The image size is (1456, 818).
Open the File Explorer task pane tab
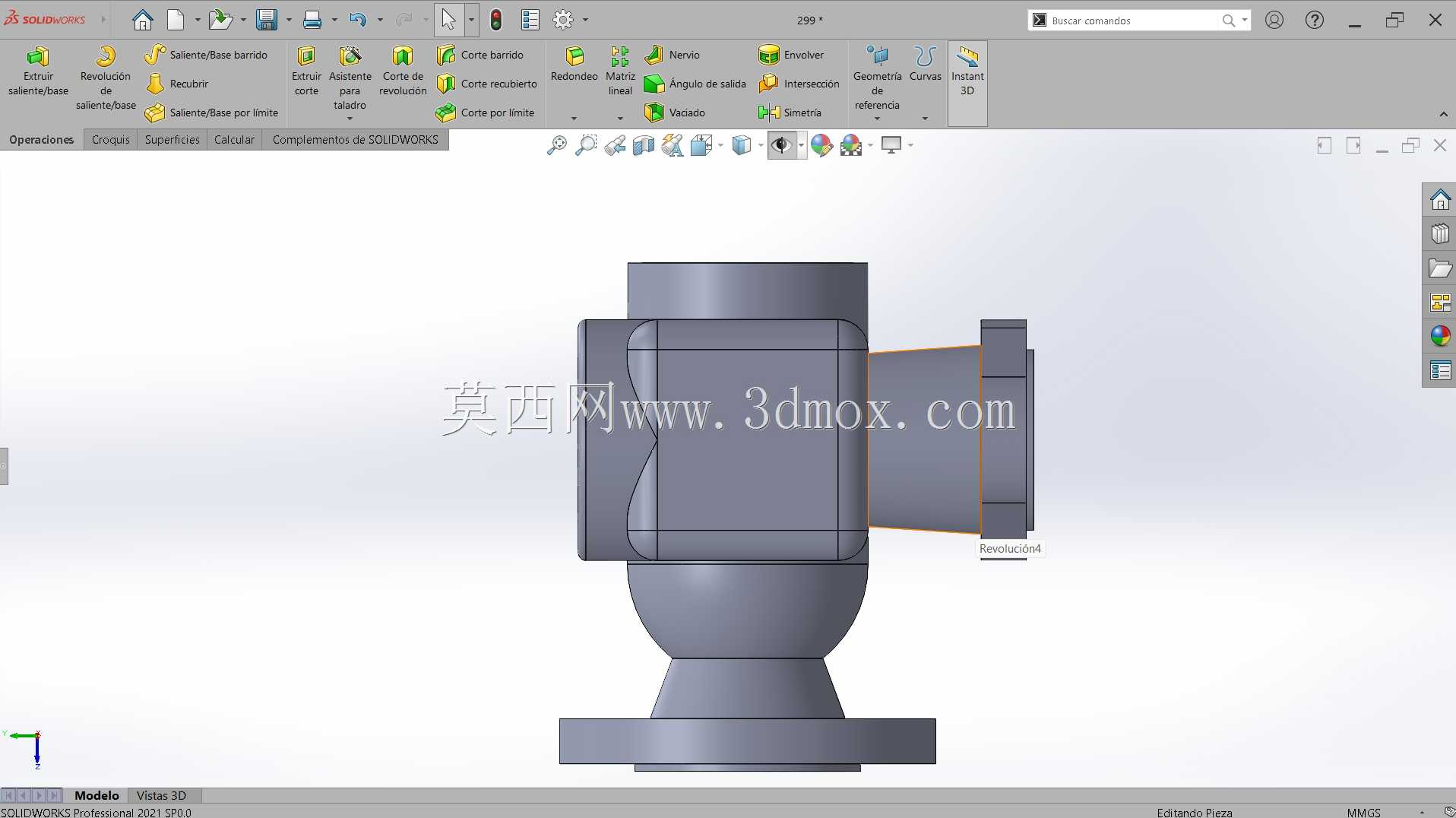click(1440, 268)
